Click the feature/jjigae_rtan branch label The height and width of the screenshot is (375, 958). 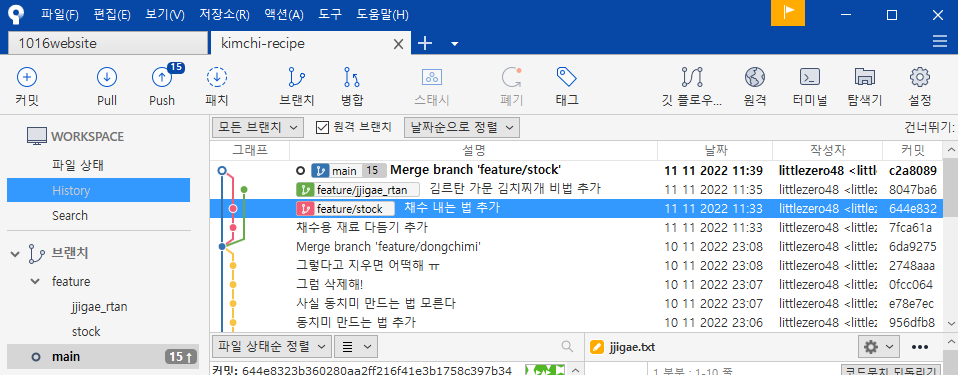coord(357,190)
